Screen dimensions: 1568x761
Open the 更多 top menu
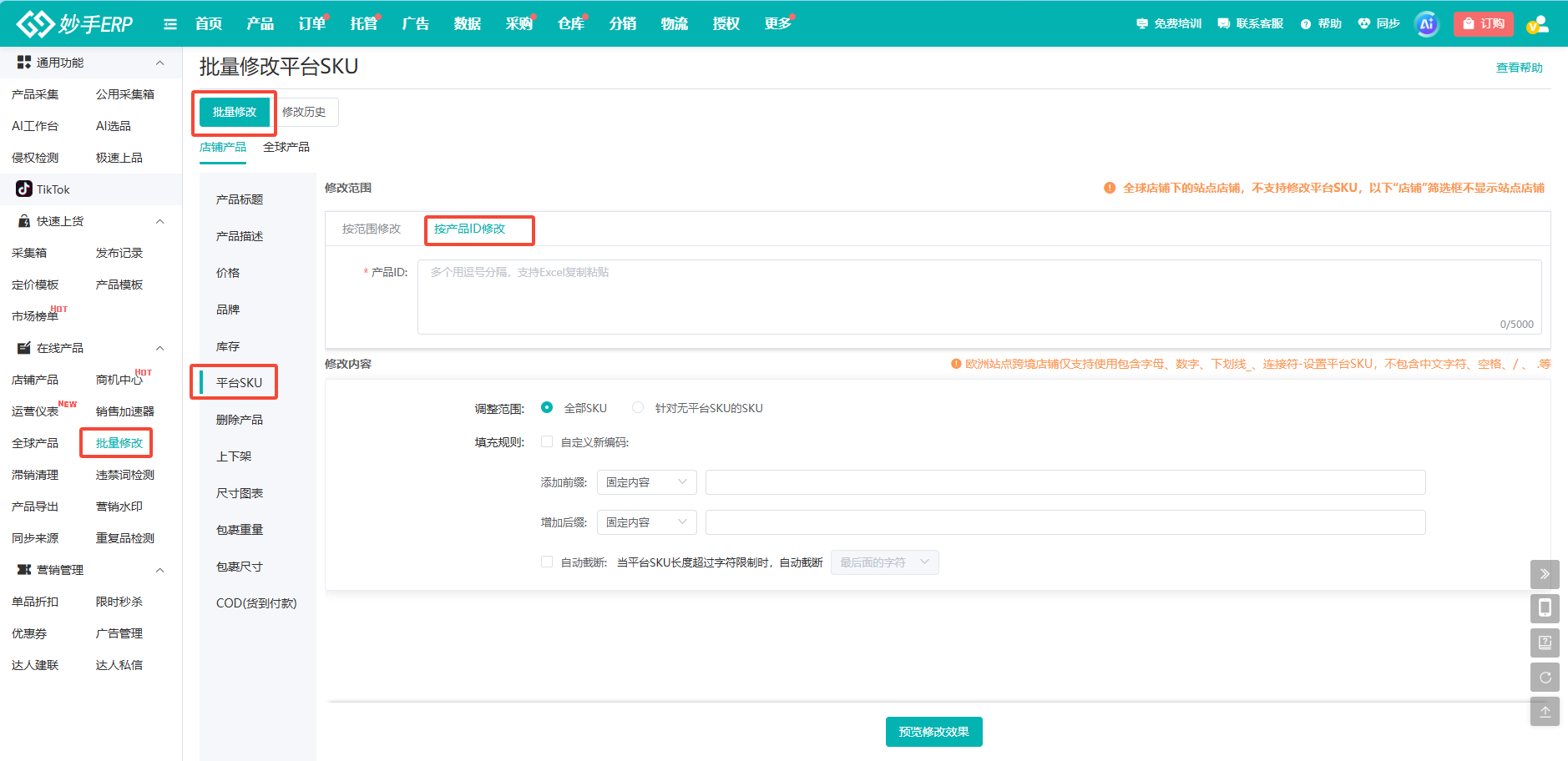tap(778, 24)
